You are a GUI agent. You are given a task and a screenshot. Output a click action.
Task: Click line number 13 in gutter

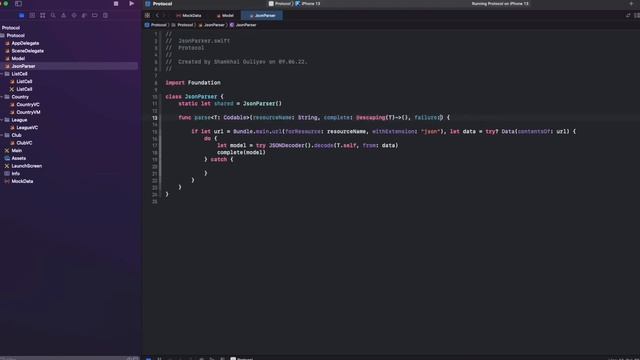[x=155, y=118]
